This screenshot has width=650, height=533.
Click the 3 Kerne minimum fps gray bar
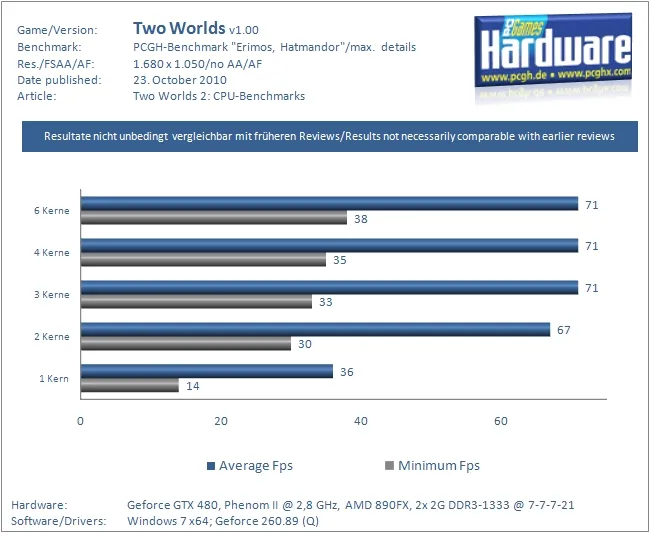[x=196, y=301]
